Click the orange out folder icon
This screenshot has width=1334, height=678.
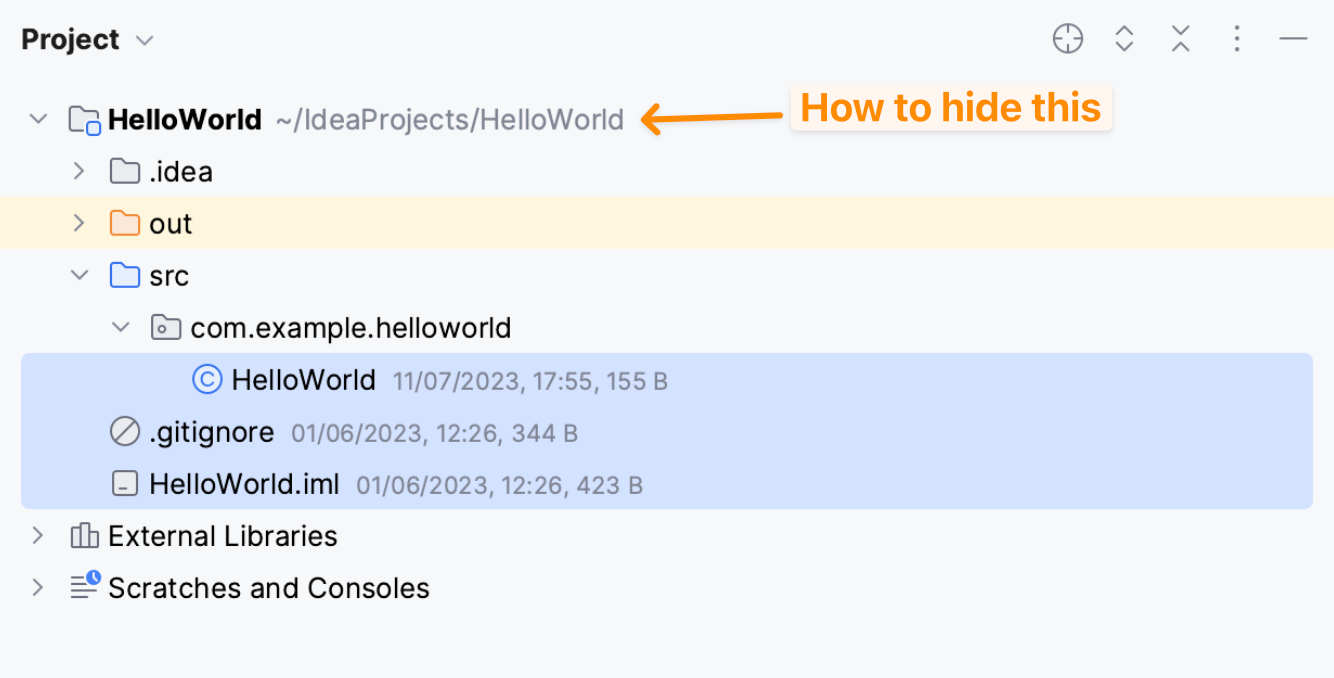pos(124,224)
